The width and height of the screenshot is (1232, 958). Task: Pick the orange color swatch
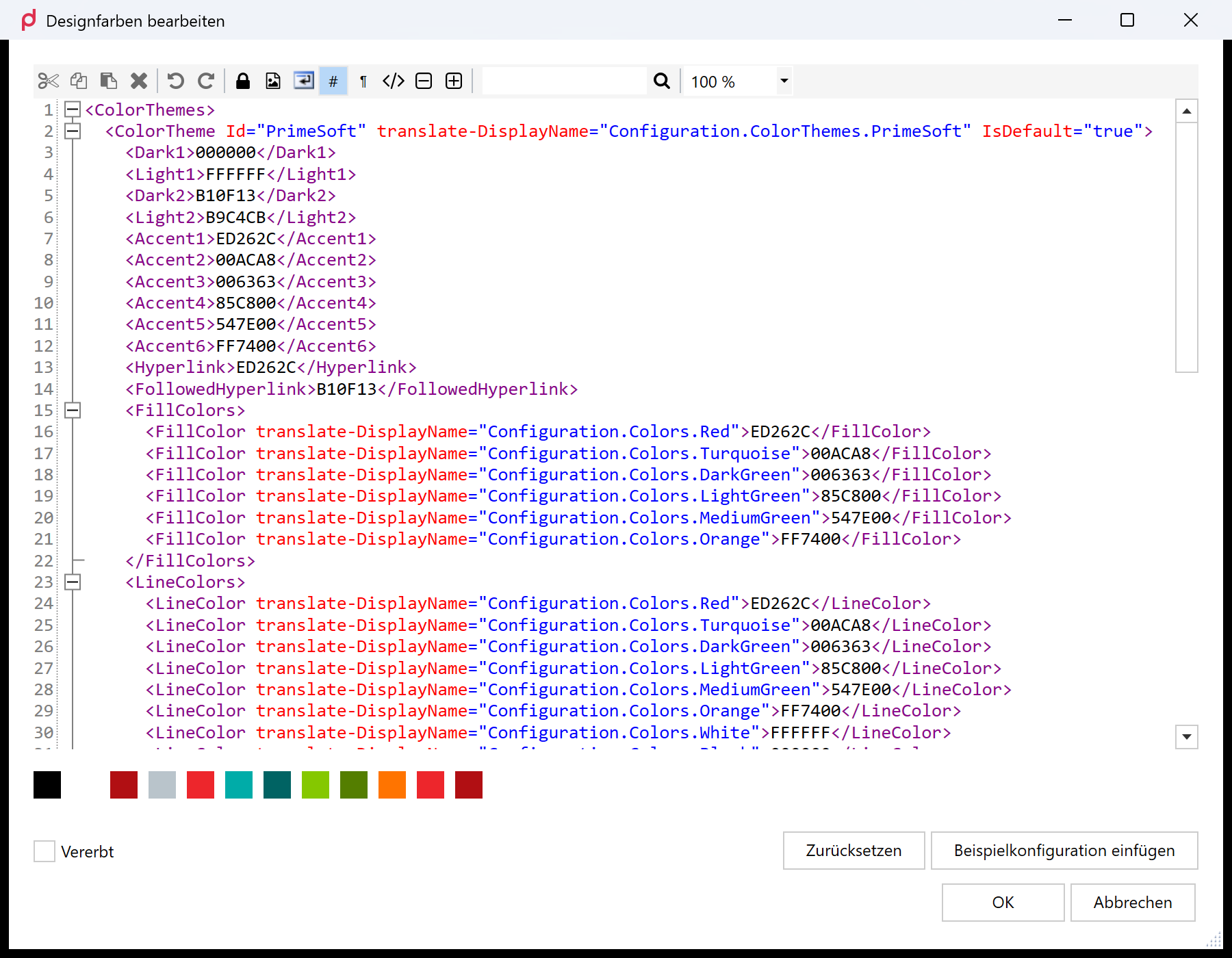pyautogui.click(x=392, y=785)
